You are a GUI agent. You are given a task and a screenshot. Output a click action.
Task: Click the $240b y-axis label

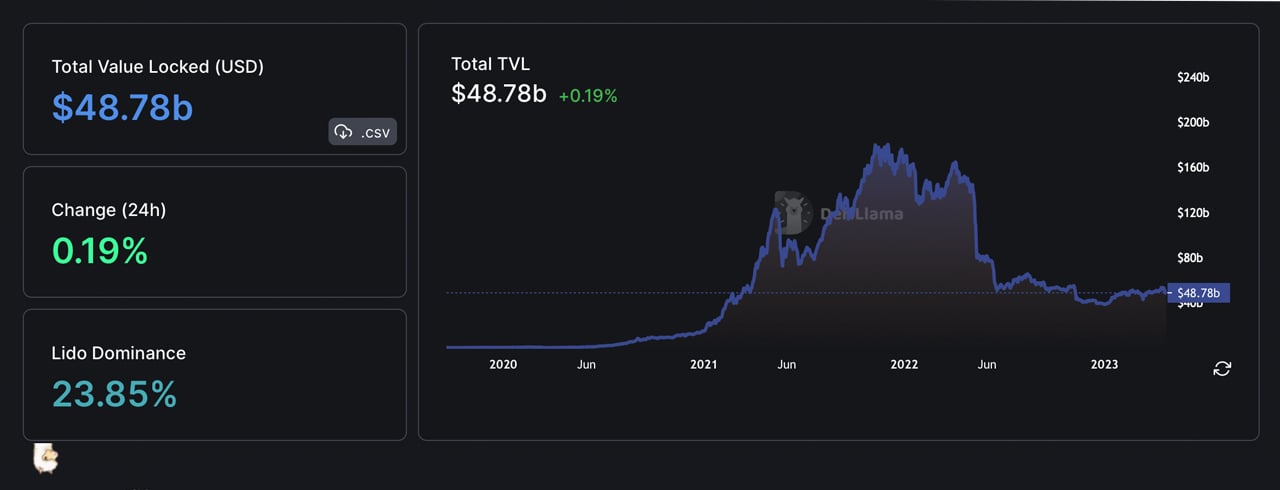[x=1194, y=77]
